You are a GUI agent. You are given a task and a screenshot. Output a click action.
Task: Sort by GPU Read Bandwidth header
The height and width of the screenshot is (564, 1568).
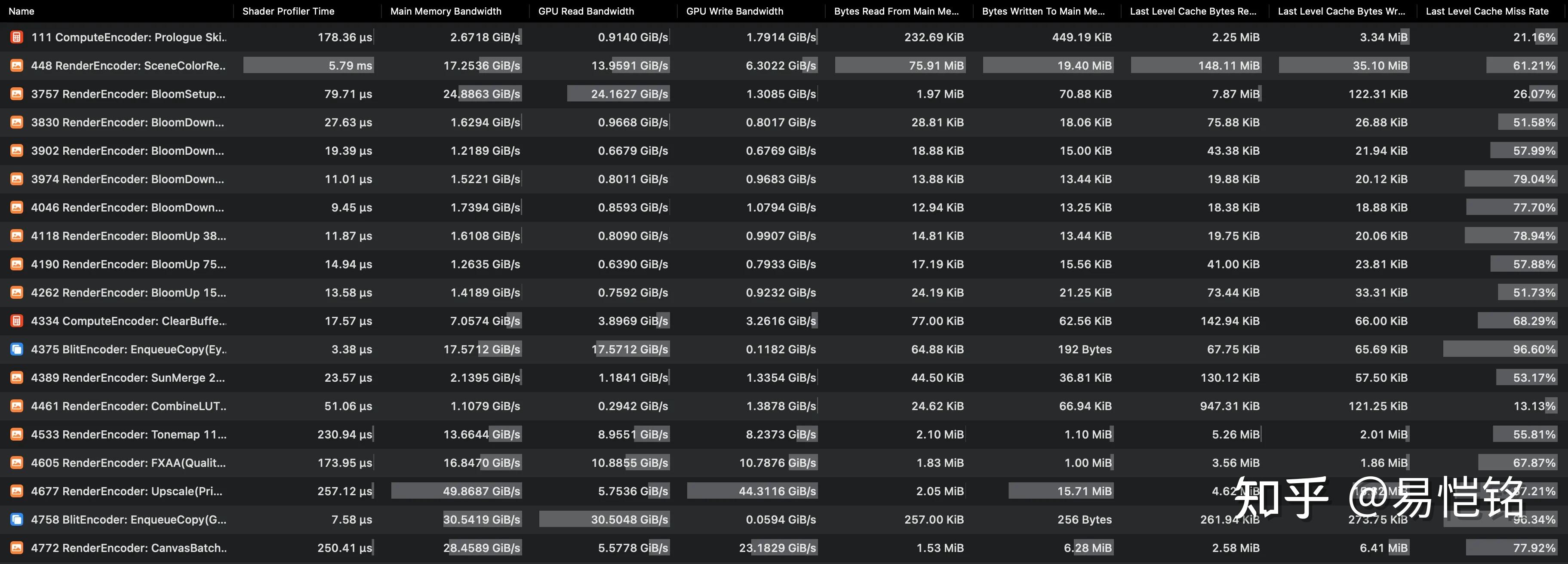tap(586, 11)
